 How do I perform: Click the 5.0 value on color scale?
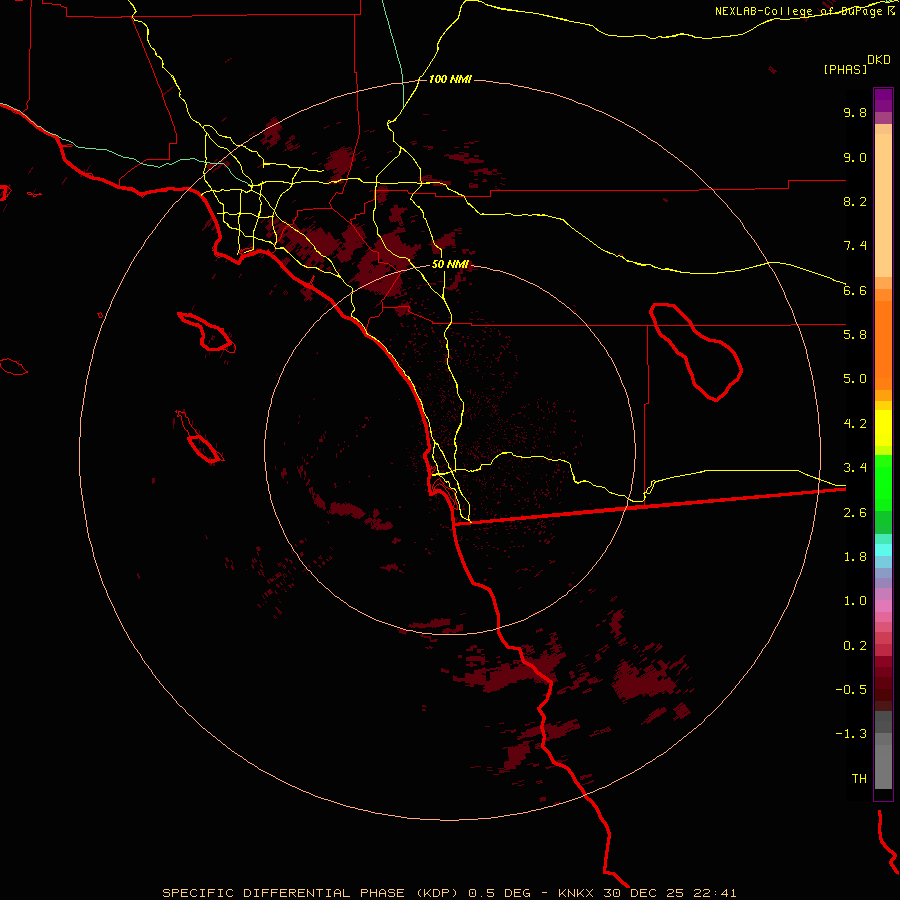pos(855,379)
